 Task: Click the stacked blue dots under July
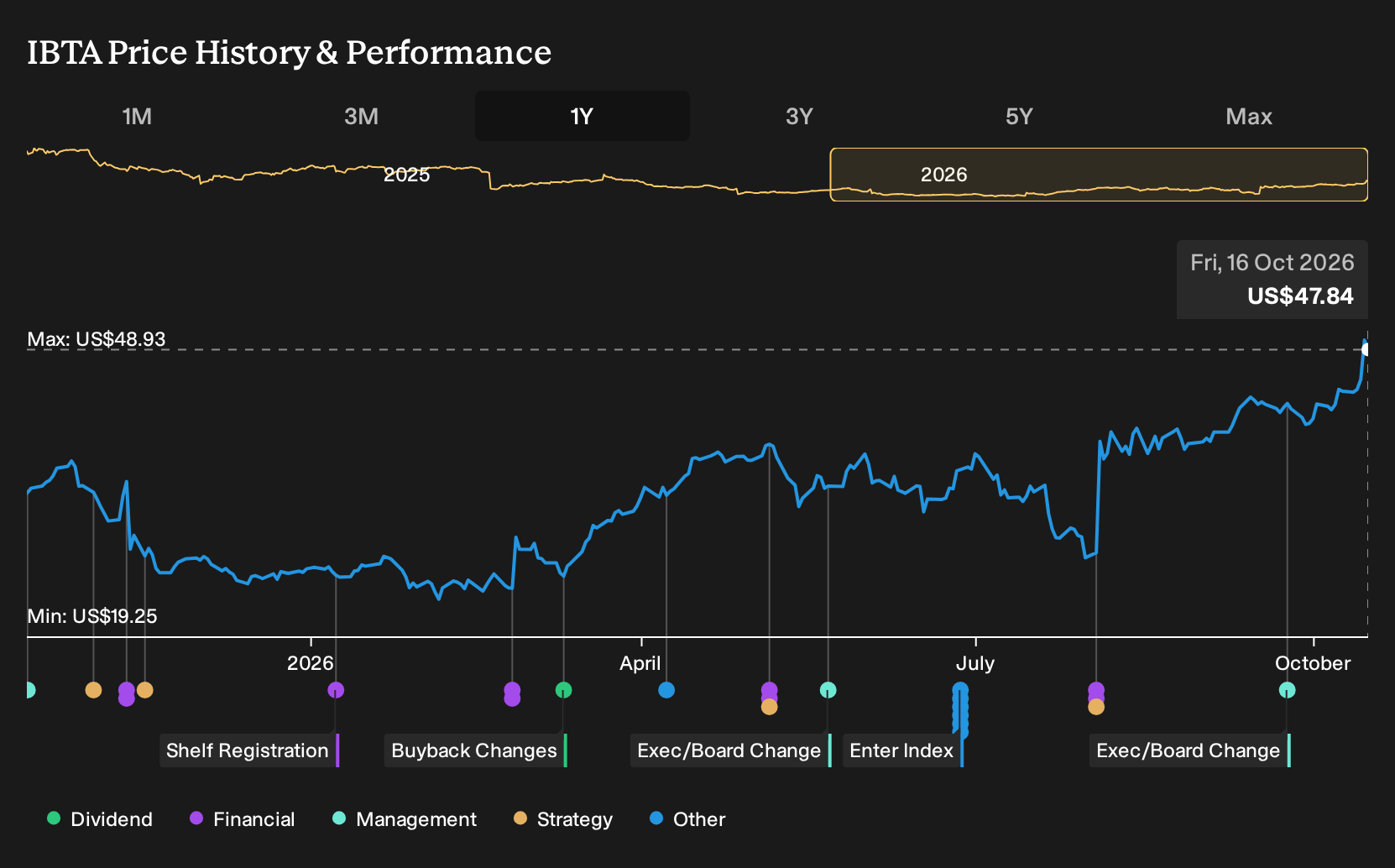click(960, 710)
